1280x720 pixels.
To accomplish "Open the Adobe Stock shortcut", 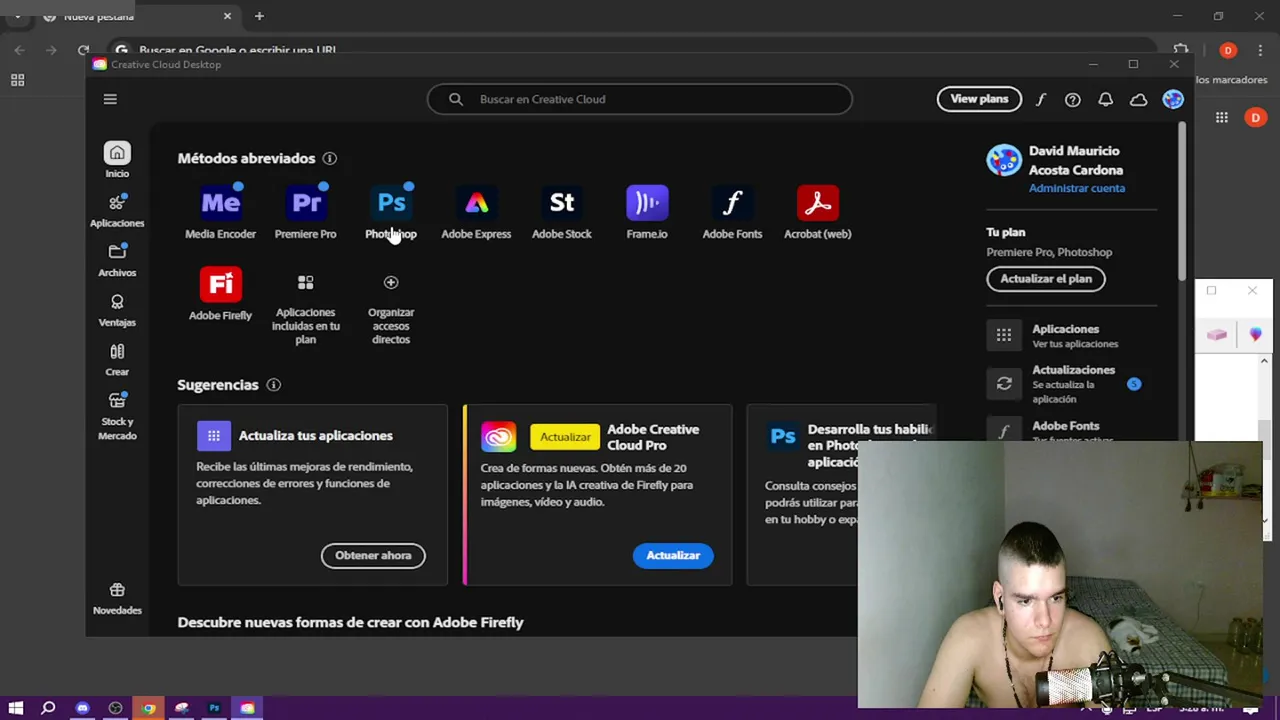I will [x=562, y=212].
